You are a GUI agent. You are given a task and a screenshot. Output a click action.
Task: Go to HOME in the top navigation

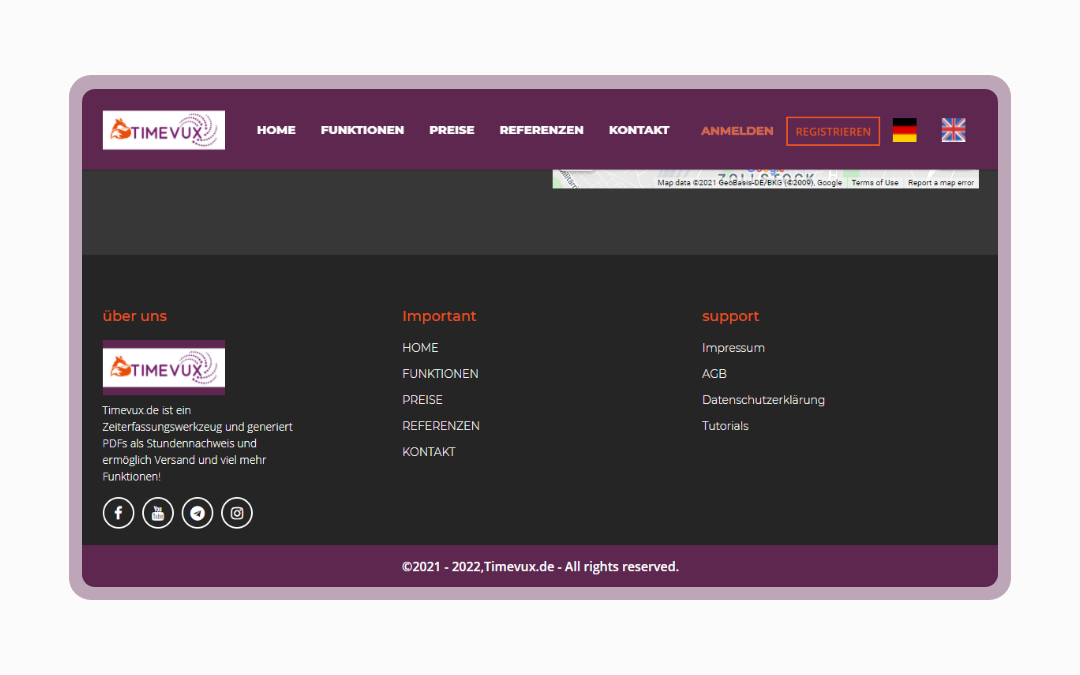[x=276, y=130]
